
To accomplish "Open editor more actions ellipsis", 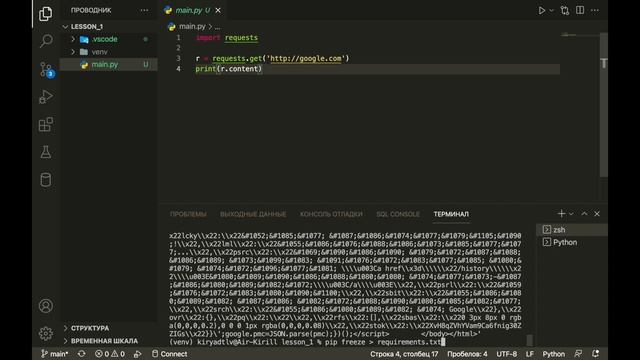I will 595,10.
